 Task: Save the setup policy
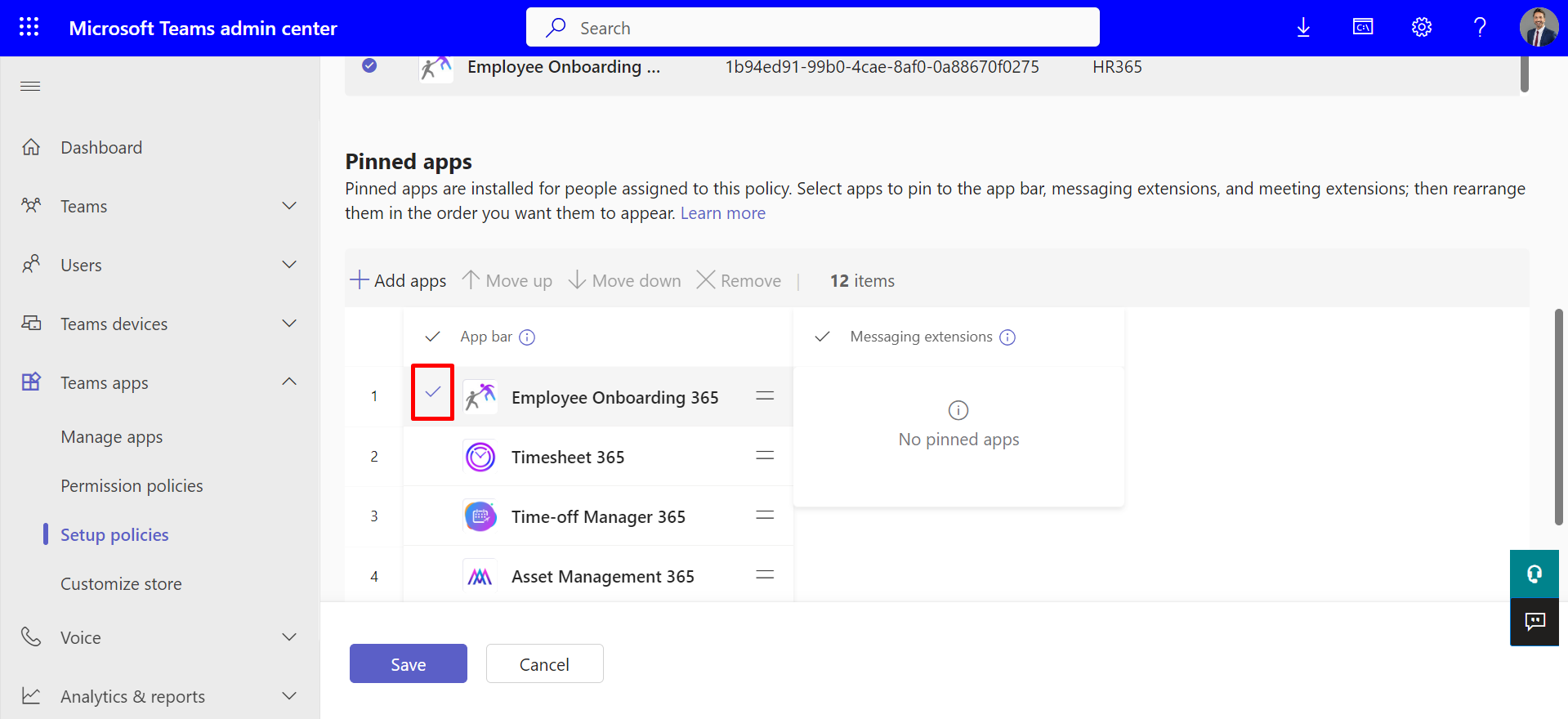coord(409,663)
